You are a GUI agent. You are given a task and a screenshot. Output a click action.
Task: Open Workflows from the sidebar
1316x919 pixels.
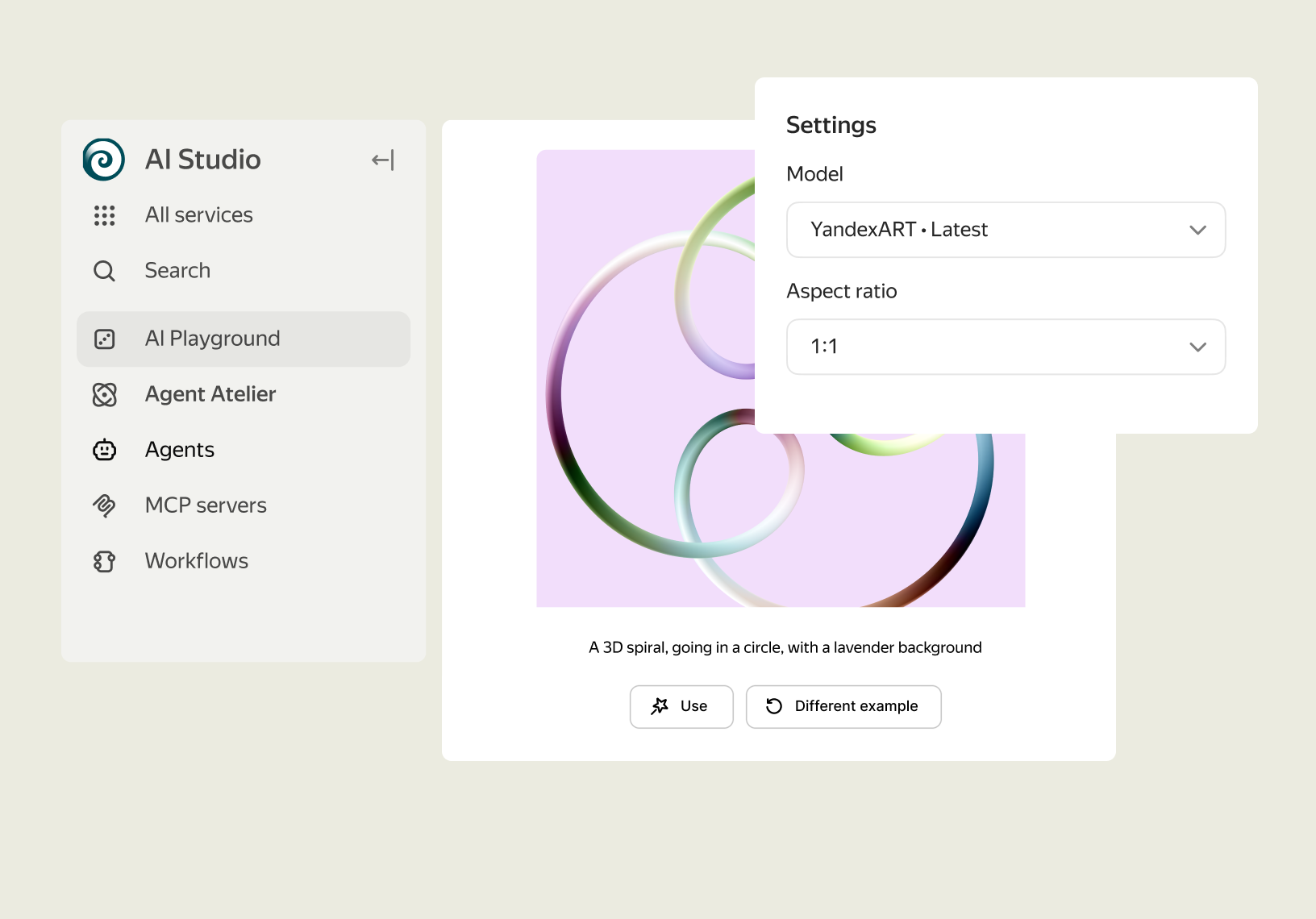(x=197, y=561)
